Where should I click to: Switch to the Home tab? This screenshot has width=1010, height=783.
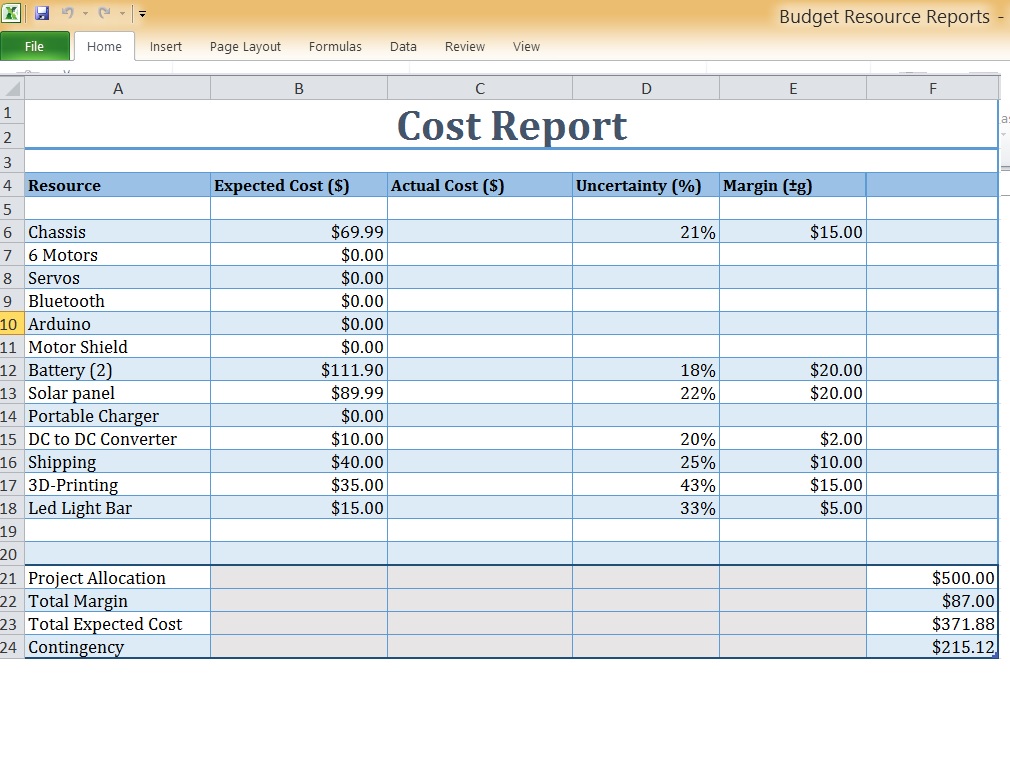coord(104,46)
